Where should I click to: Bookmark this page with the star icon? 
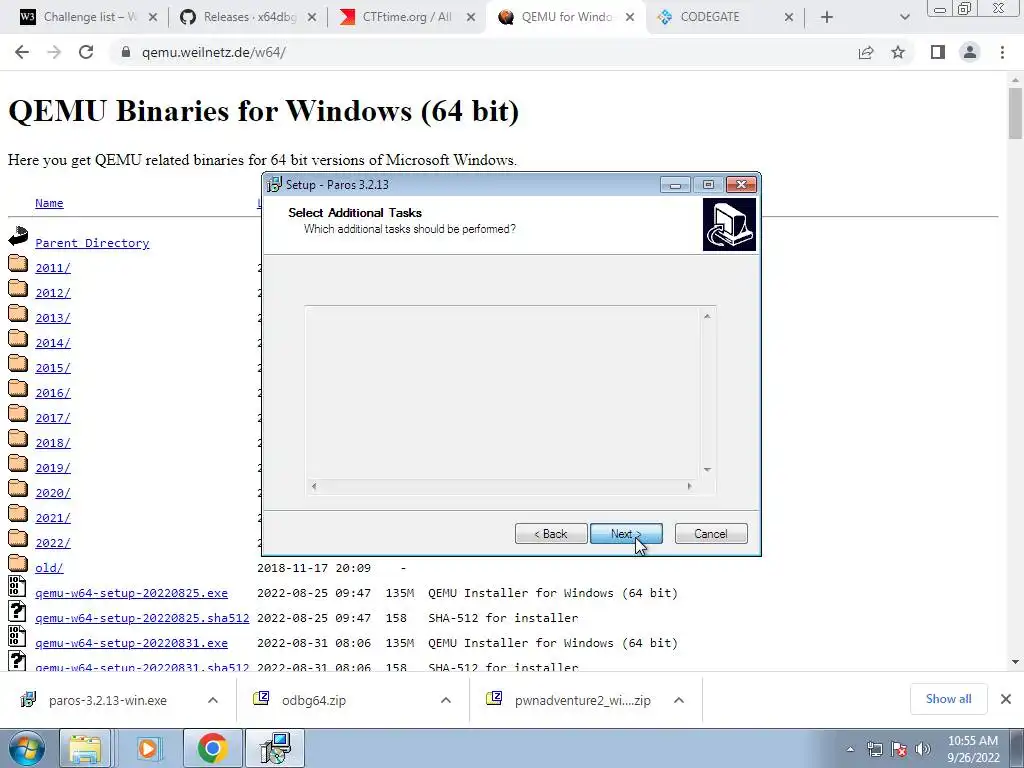[898, 52]
